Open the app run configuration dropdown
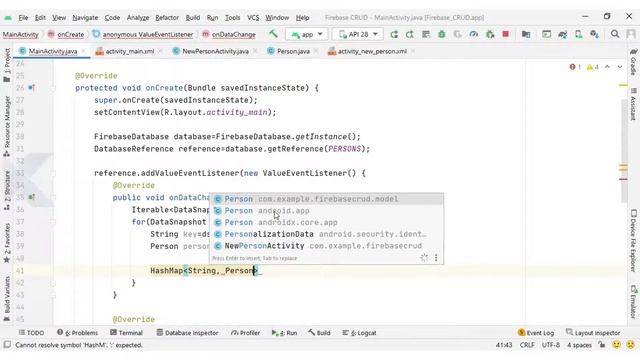The height and width of the screenshot is (360, 640). pyautogui.click(x=307, y=34)
